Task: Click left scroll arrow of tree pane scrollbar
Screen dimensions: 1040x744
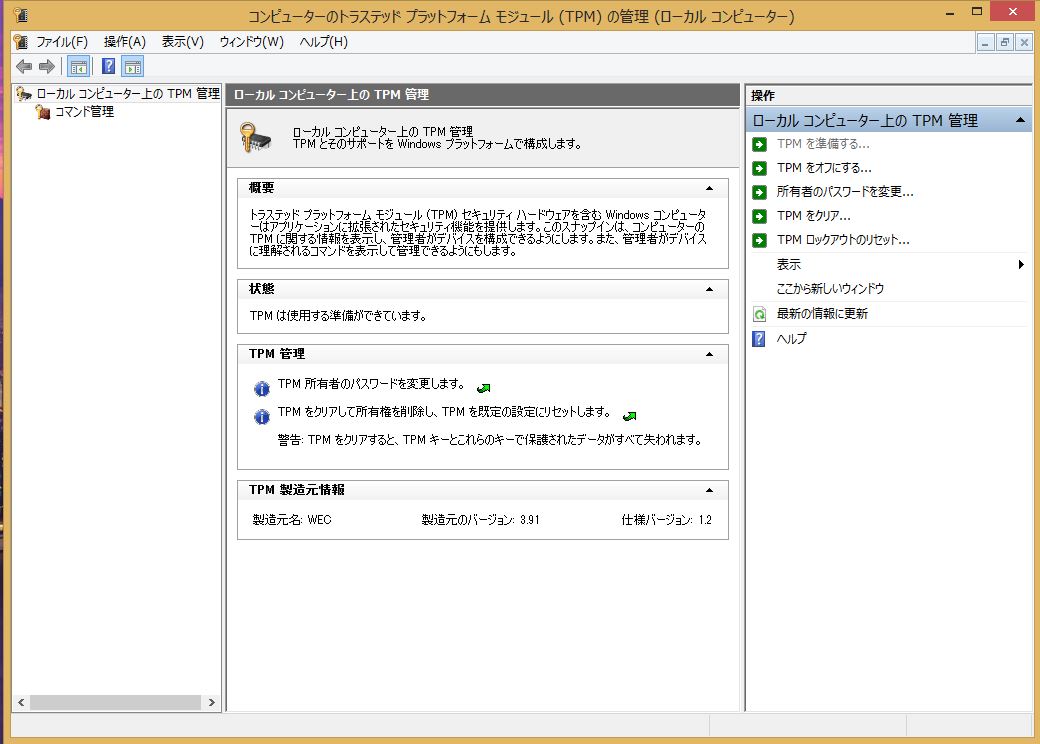Action: pos(21,702)
